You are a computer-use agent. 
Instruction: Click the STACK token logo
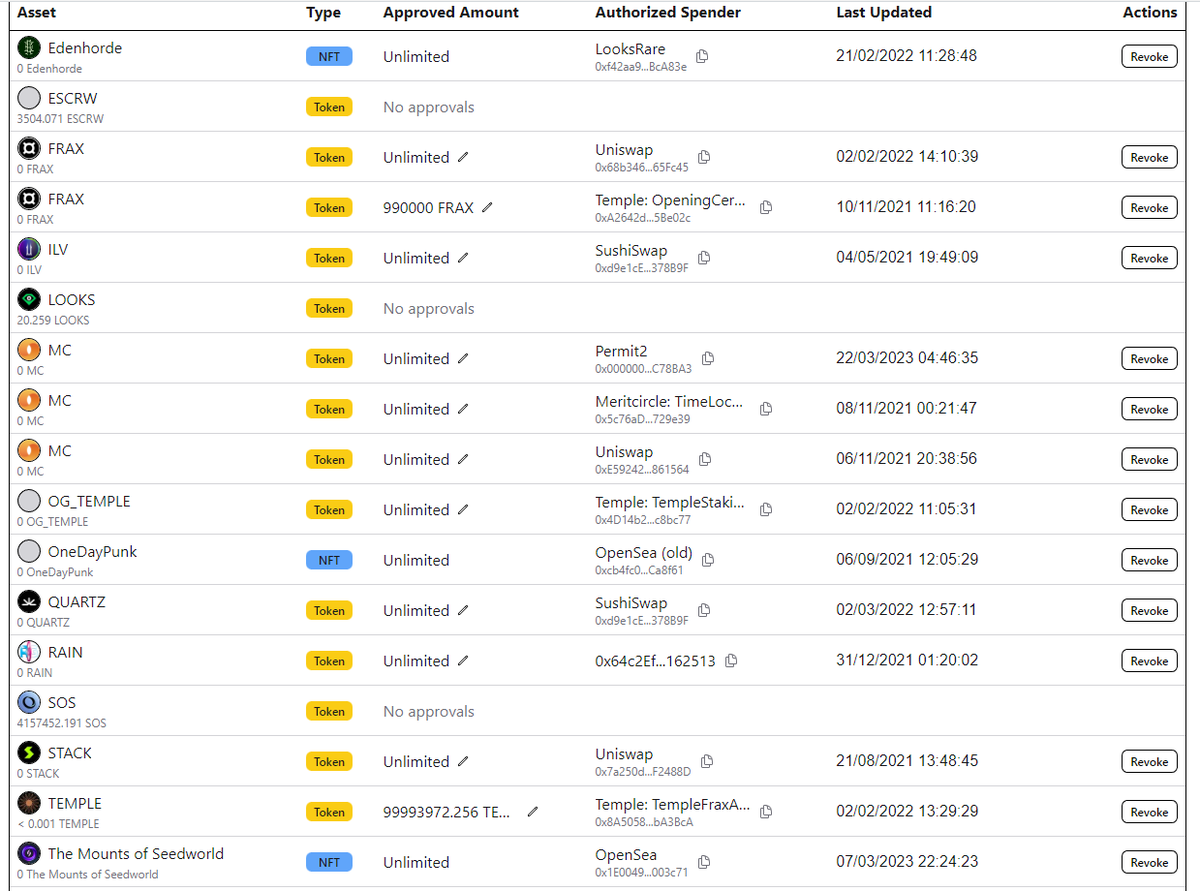(x=29, y=753)
